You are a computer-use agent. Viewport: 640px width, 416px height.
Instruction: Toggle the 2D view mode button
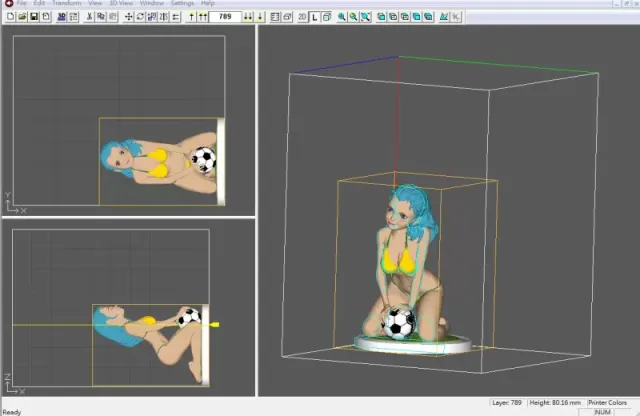pos(302,17)
